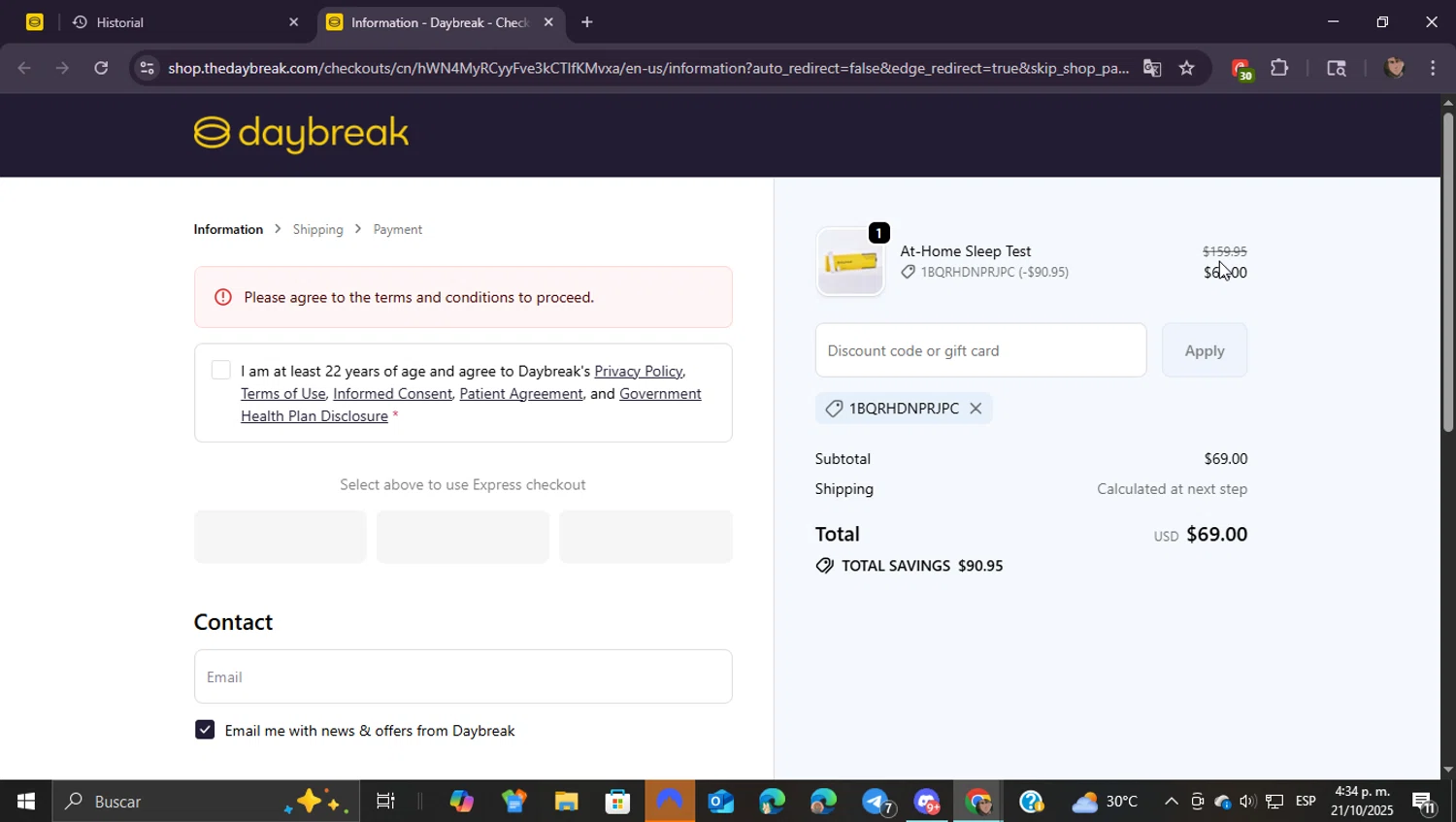Open the Get Help taskbar icon
The image size is (1456, 822).
click(1031, 802)
